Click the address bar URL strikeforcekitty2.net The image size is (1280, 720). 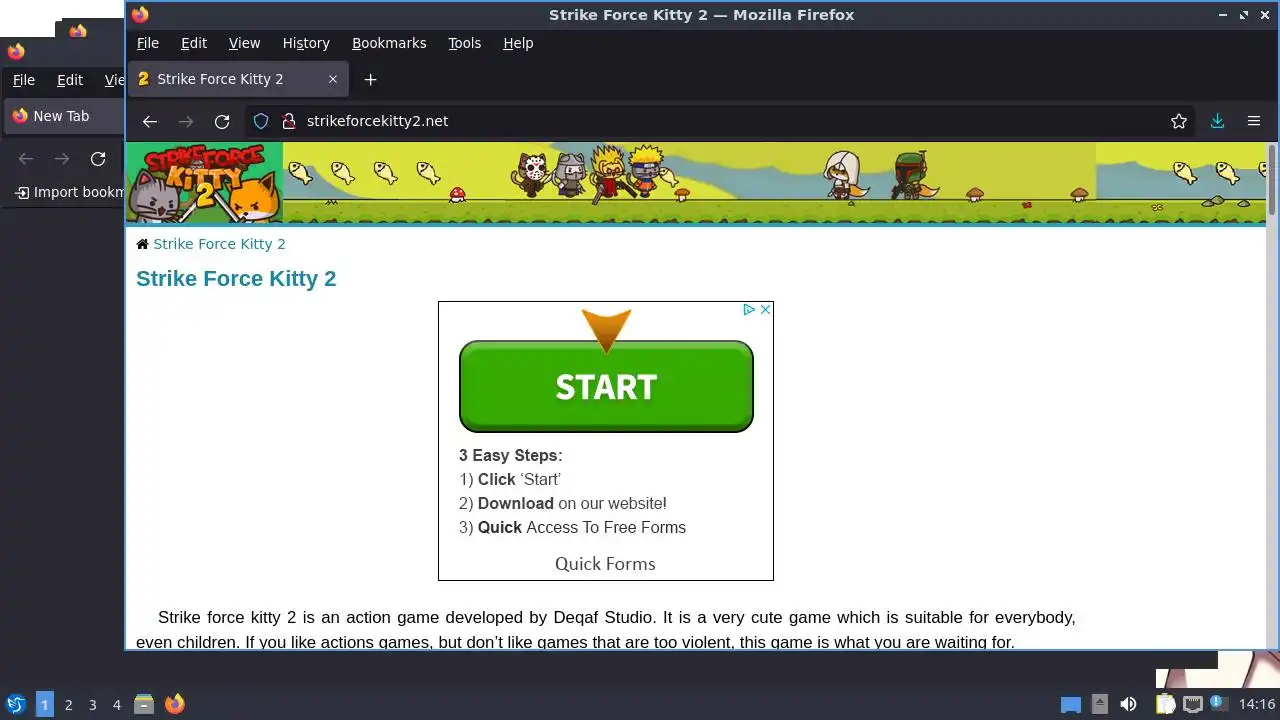point(377,121)
